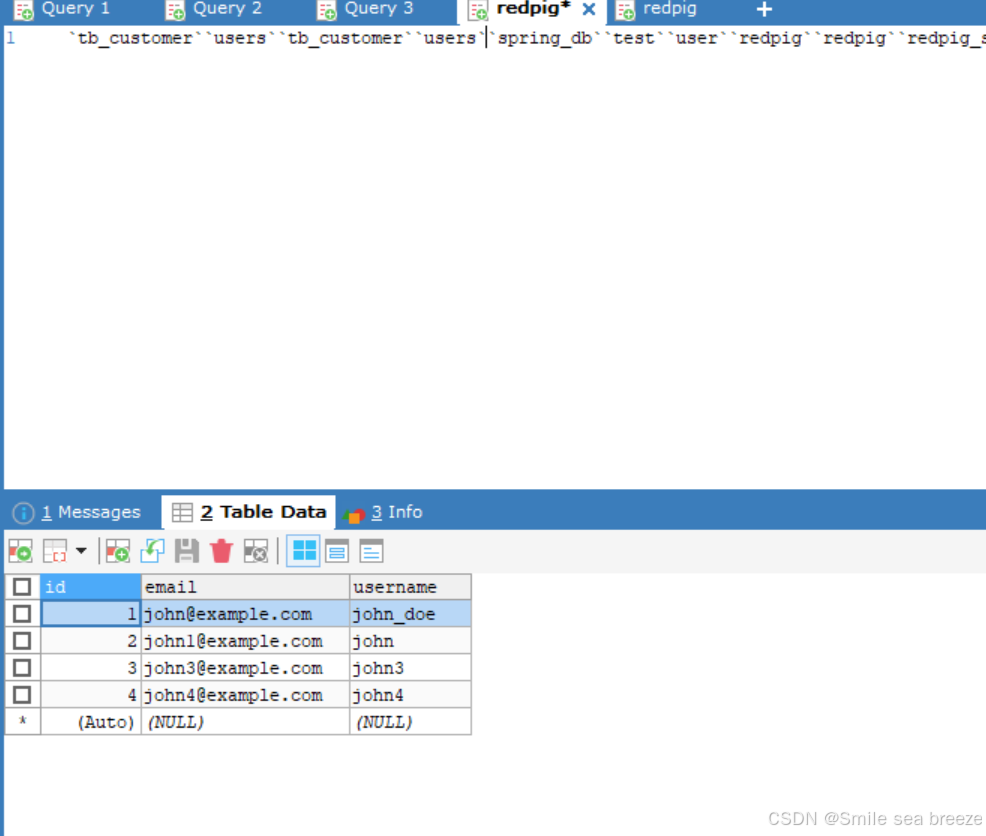Click the active redpig* tab icon
This screenshot has height=836, width=986.
click(479, 11)
